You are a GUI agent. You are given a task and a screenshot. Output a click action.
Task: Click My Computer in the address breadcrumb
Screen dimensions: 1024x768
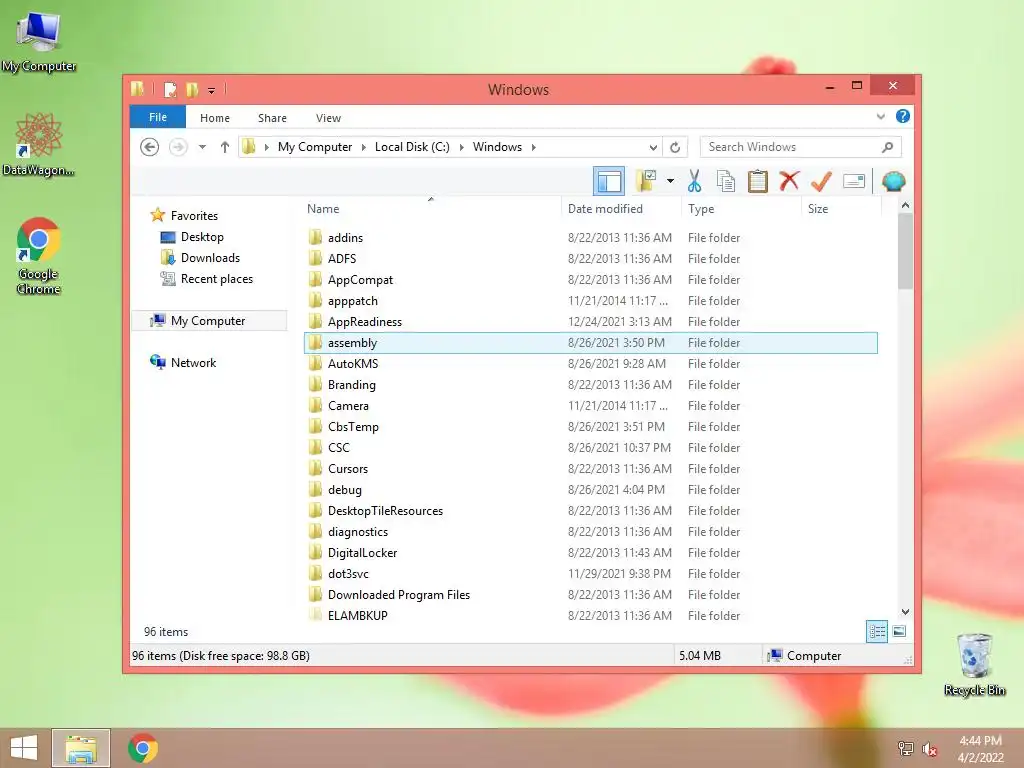pyautogui.click(x=315, y=147)
